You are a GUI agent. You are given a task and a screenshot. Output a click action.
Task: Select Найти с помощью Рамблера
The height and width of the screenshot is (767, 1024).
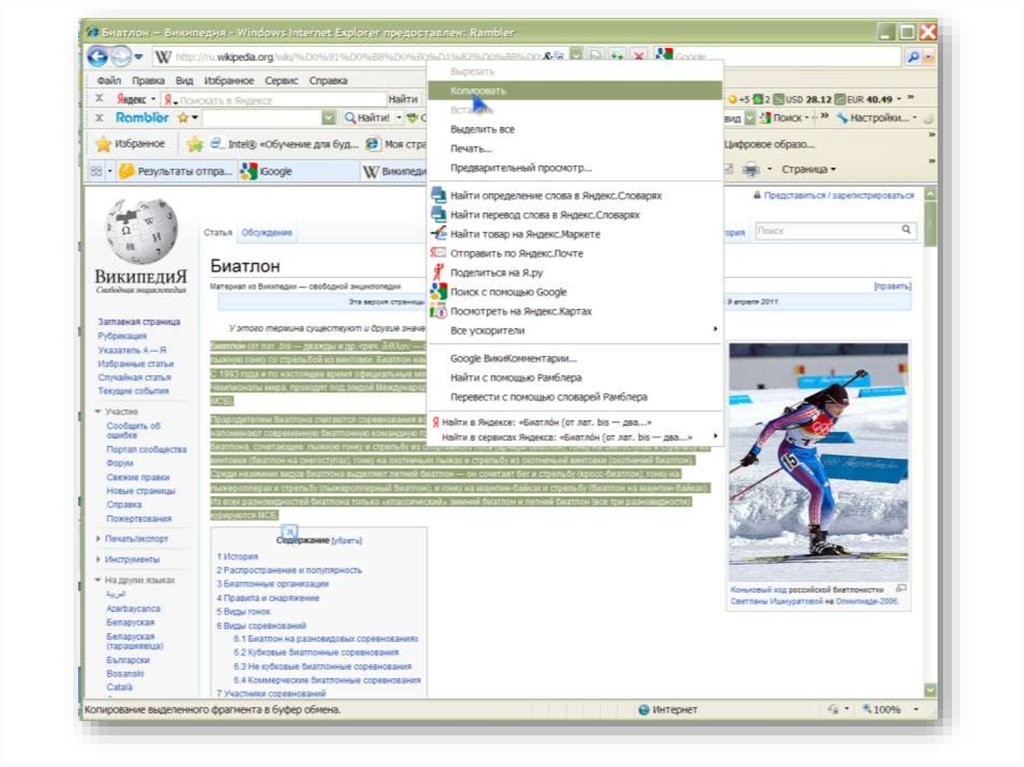pos(575,378)
